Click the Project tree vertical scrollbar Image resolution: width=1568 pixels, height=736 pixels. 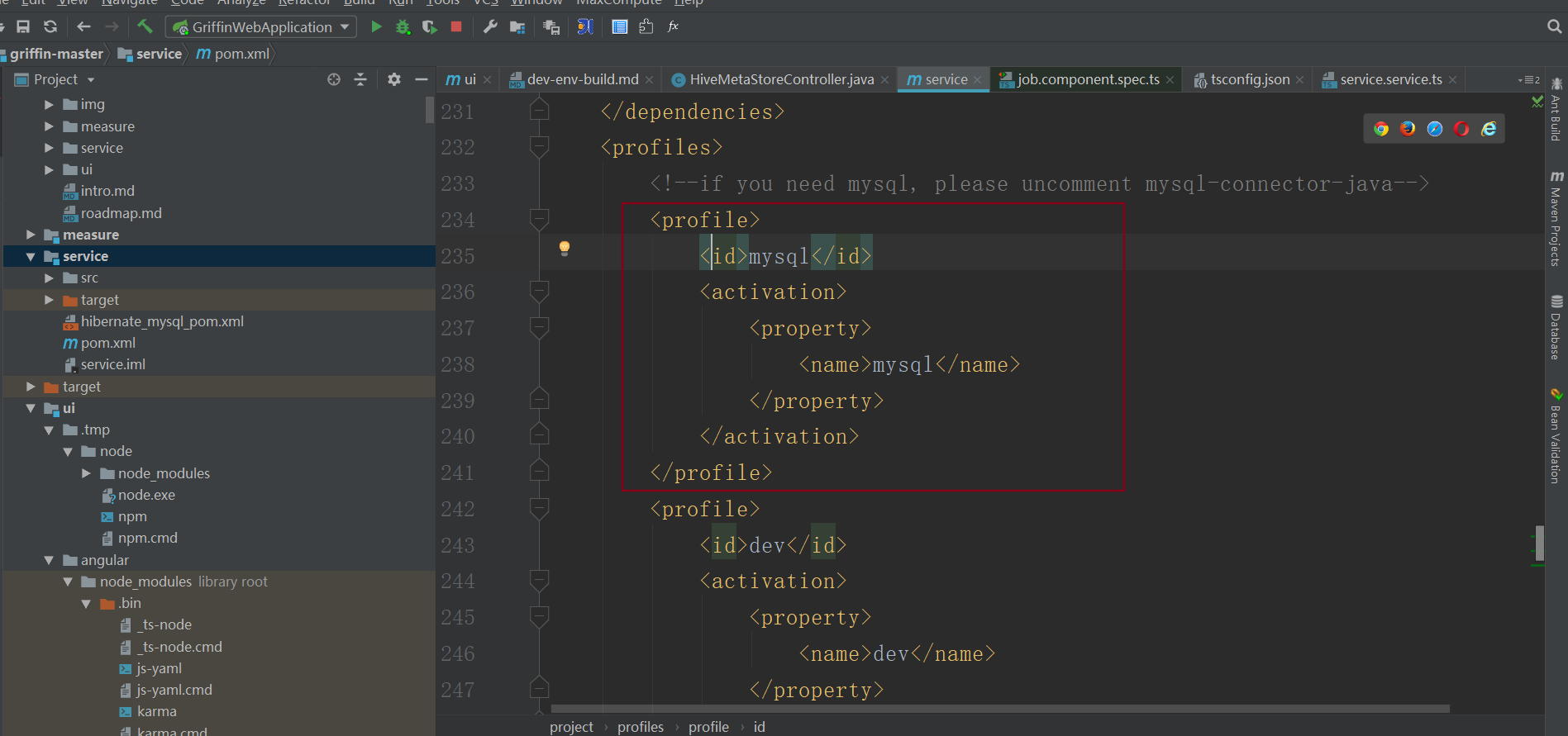tap(430, 110)
